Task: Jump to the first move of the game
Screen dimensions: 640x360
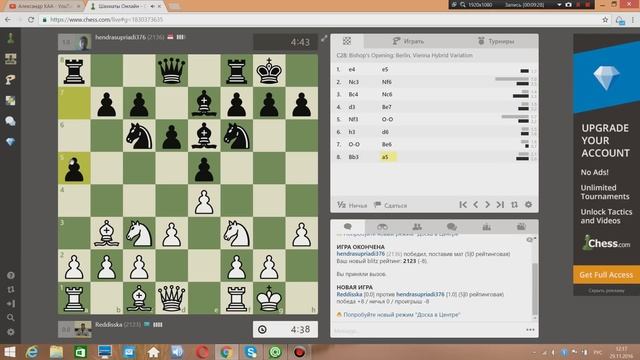Action: pyautogui.click(x=463, y=204)
